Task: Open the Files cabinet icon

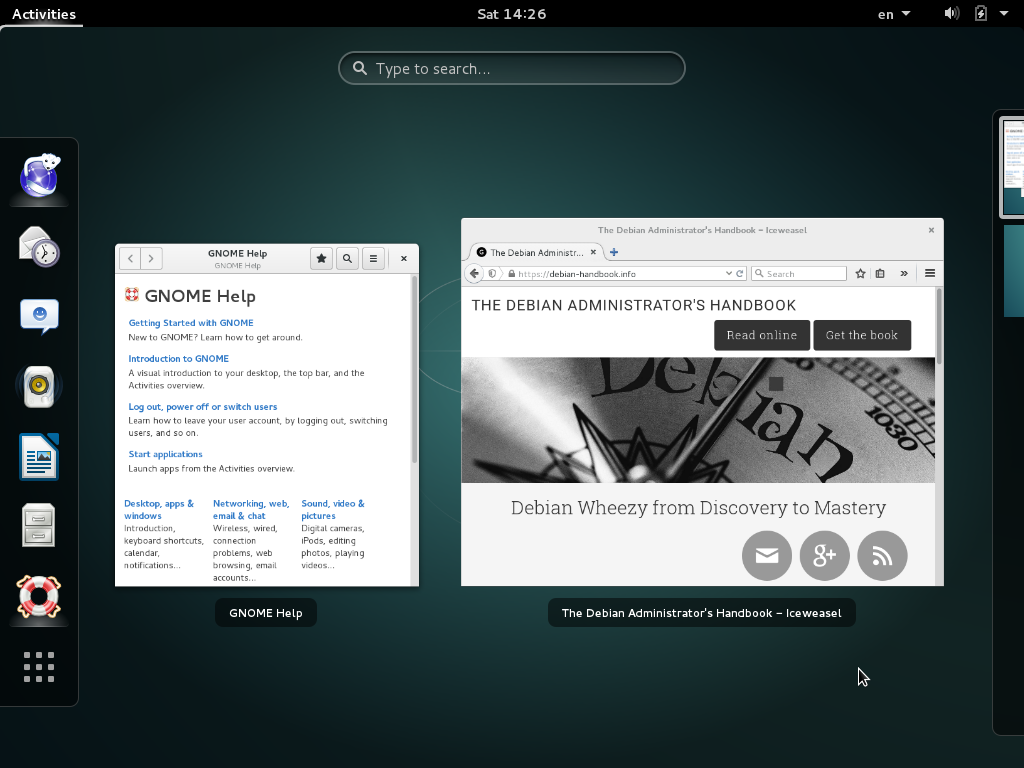Action: 40,526
